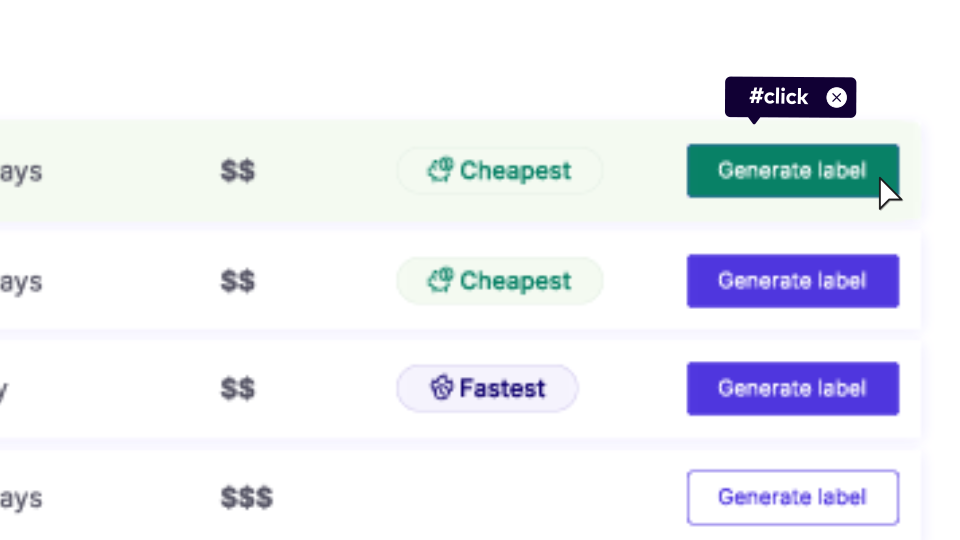Generate label for second Cheapest row
The image size is (960, 540).
point(792,281)
